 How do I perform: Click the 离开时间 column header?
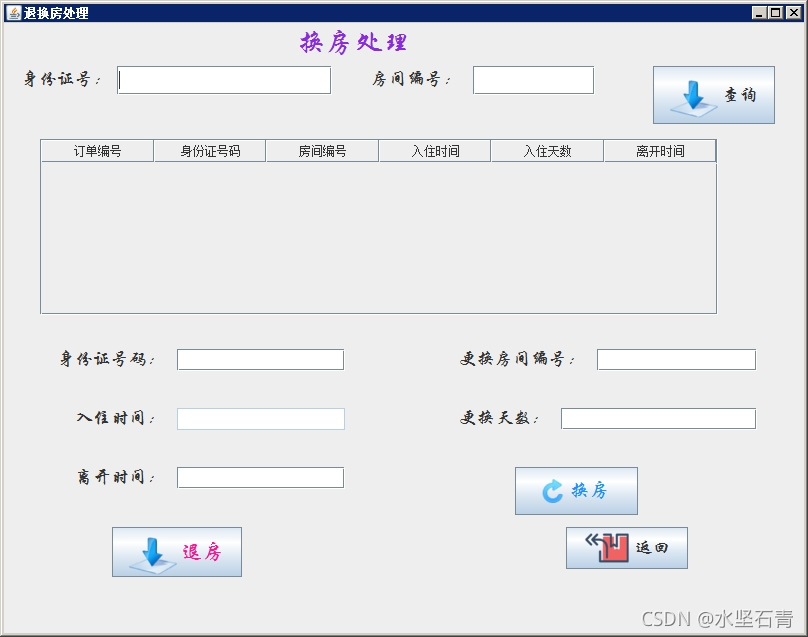[x=660, y=151]
